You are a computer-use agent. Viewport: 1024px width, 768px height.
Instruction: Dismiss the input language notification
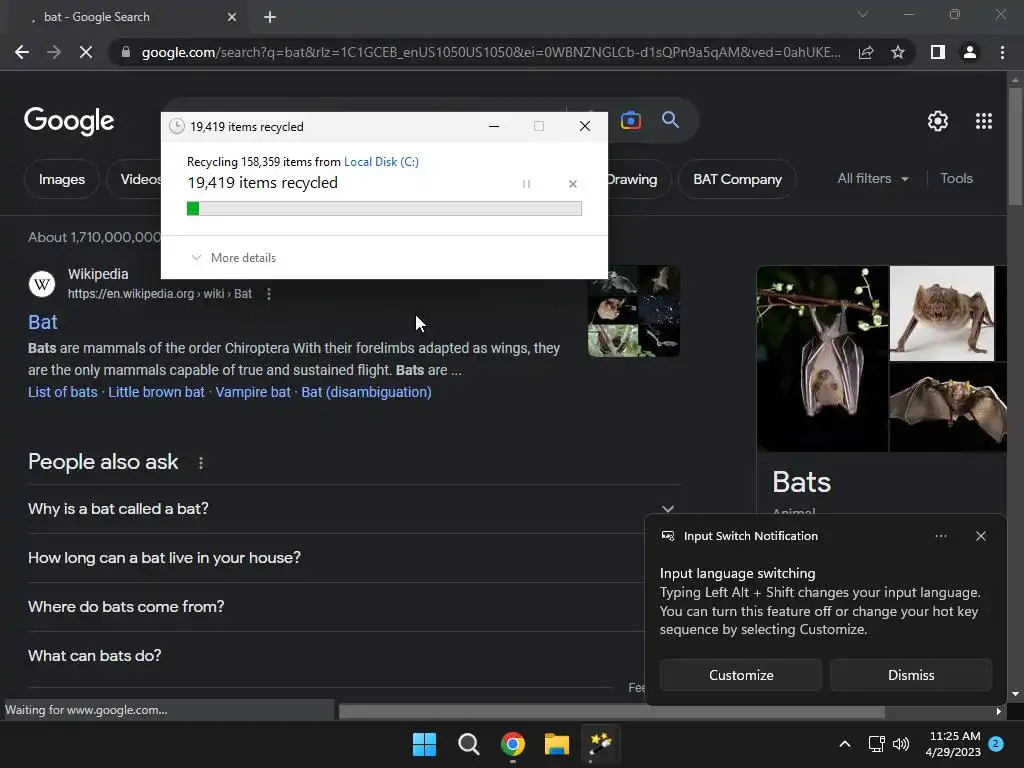910,675
